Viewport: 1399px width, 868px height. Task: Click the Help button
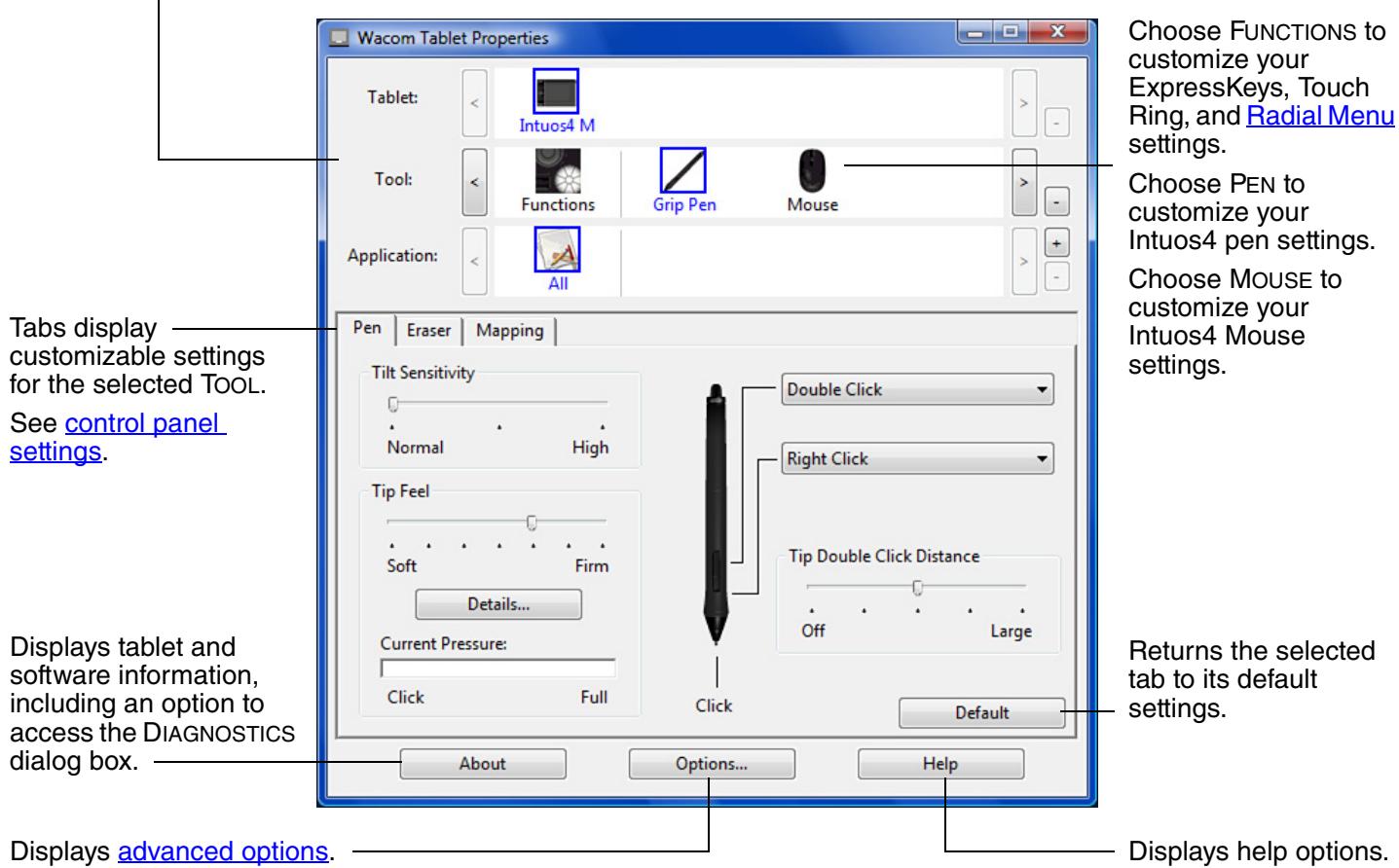(940, 764)
